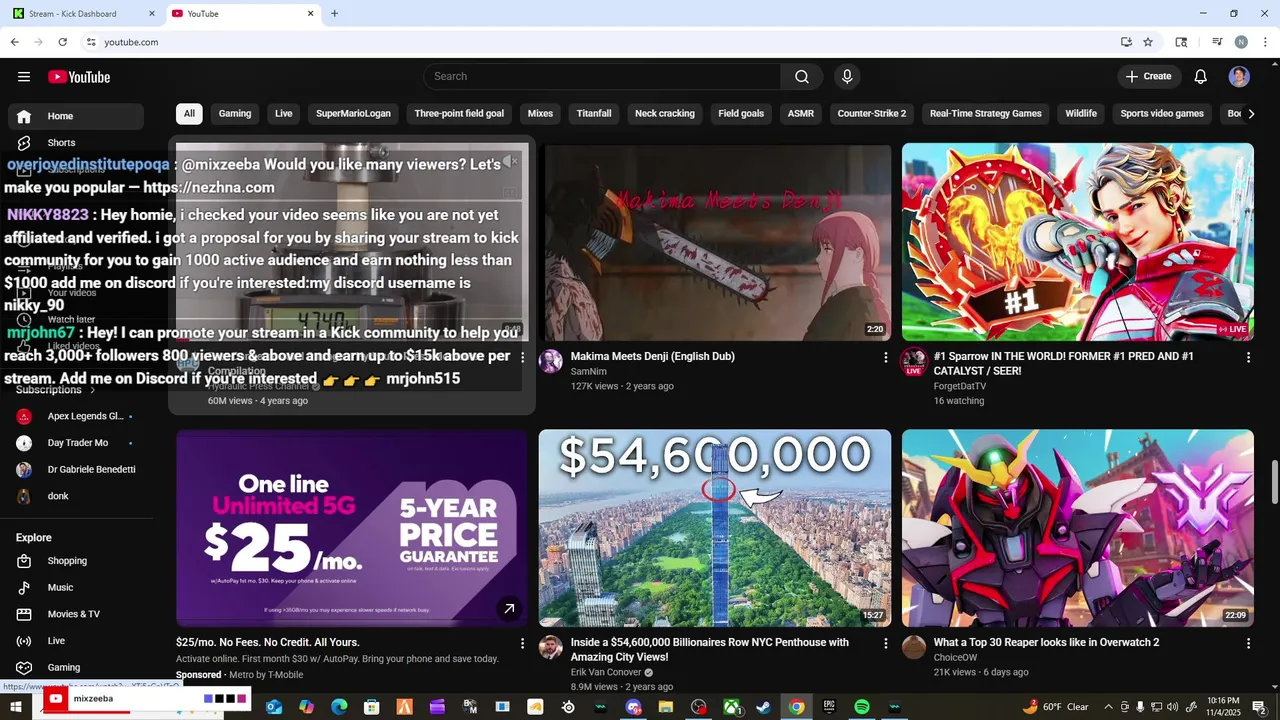Open options for #1 Sparrow live stream
1280x720 pixels.
click(1248, 357)
